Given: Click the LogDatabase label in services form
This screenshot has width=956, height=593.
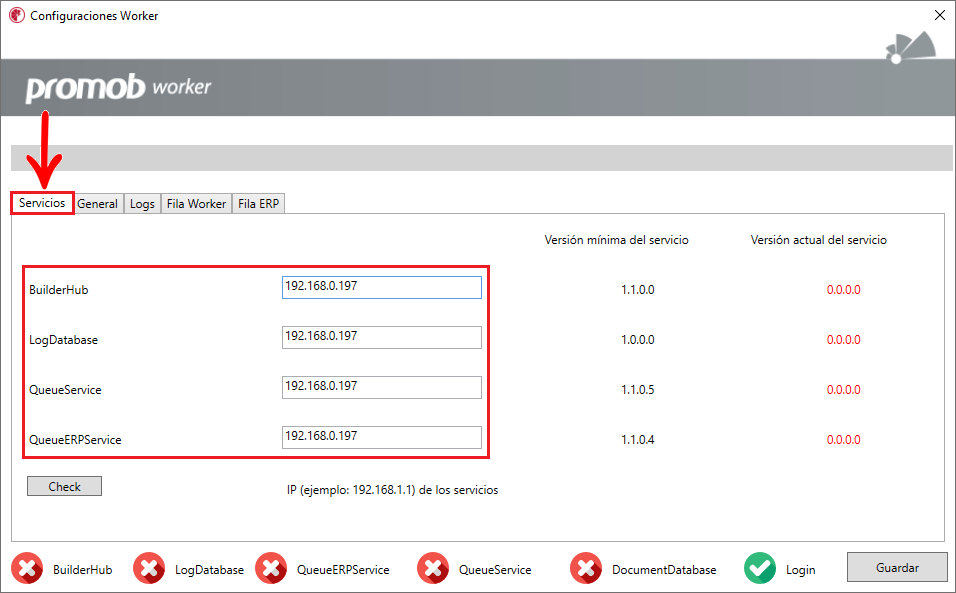Looking at the screenshot, I should point(63,339).
